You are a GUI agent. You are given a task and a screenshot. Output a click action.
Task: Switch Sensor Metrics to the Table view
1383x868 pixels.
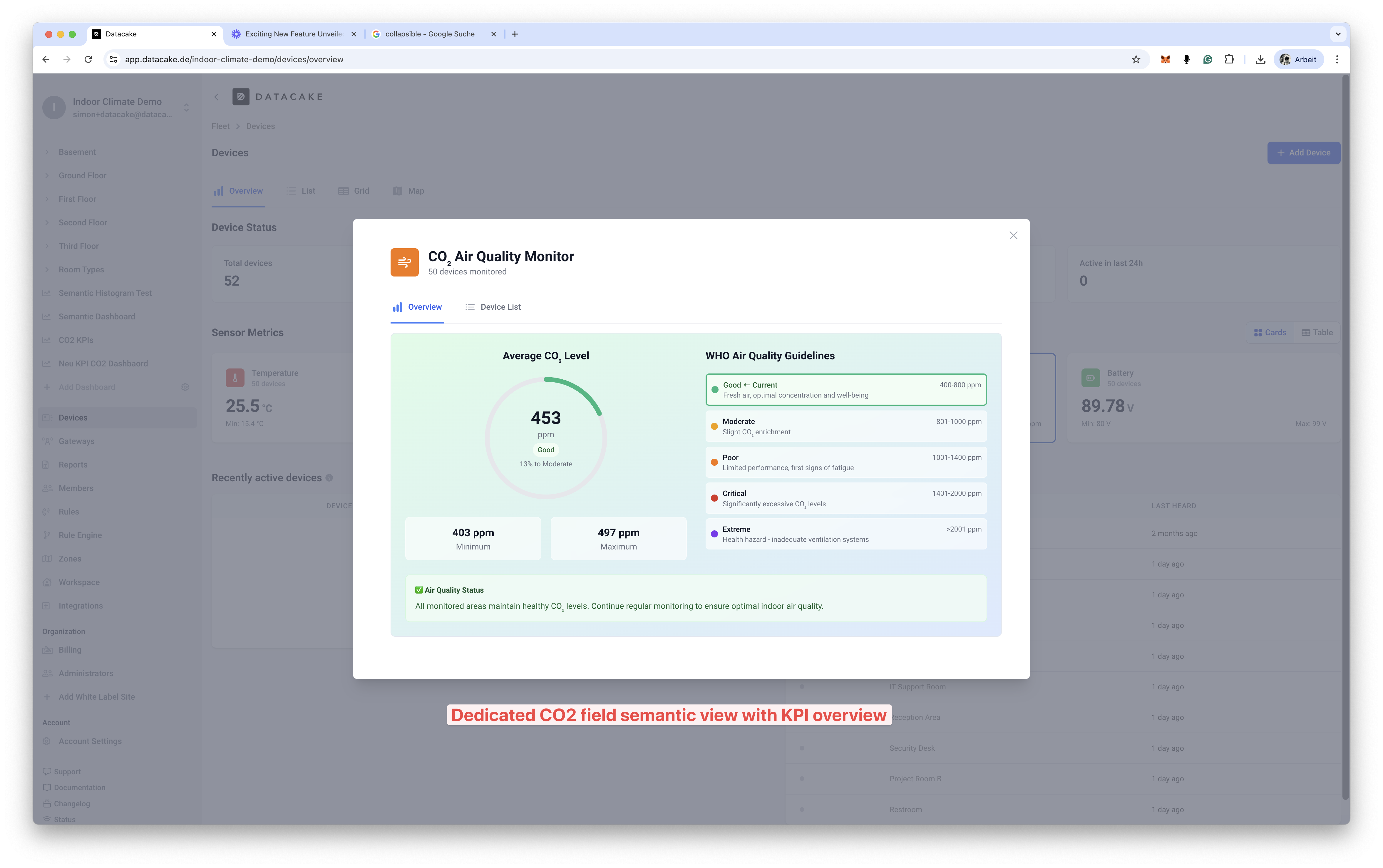(1316, 332)
